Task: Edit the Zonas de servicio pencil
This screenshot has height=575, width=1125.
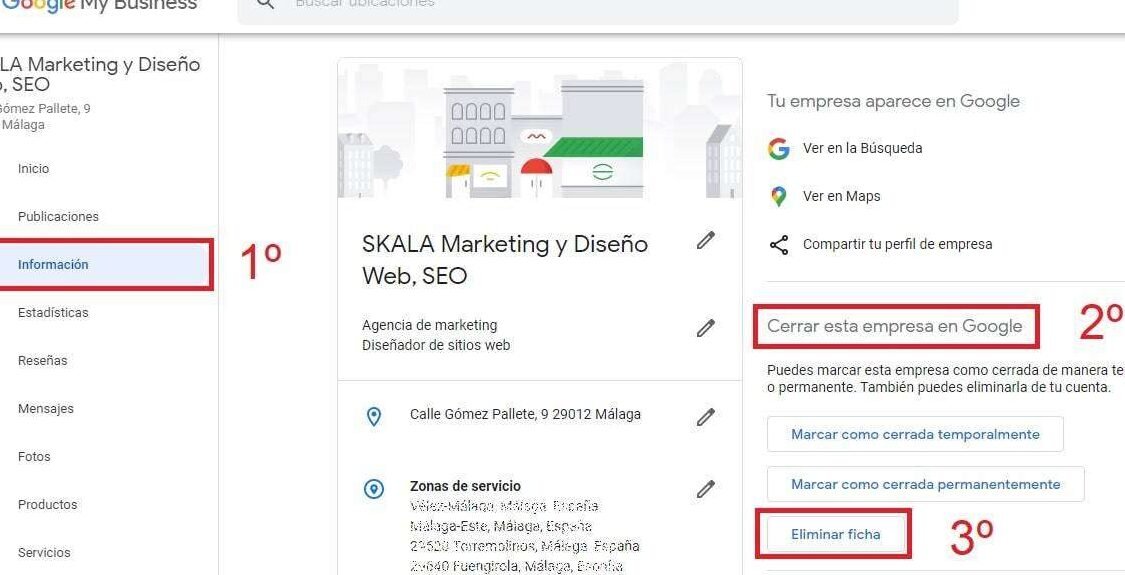Action: (x=706, y=489)
